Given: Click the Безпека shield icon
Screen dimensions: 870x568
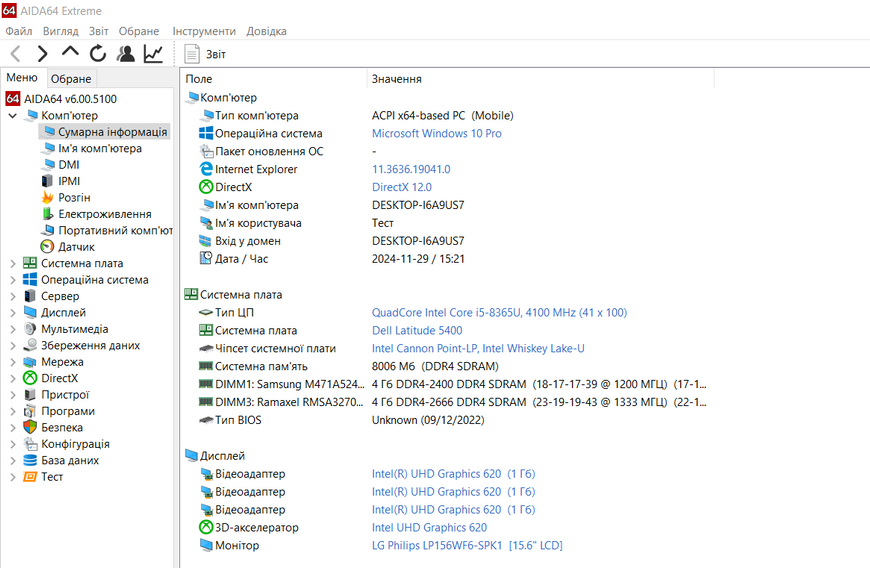Looking at the screenshot, I should (30, 427).
